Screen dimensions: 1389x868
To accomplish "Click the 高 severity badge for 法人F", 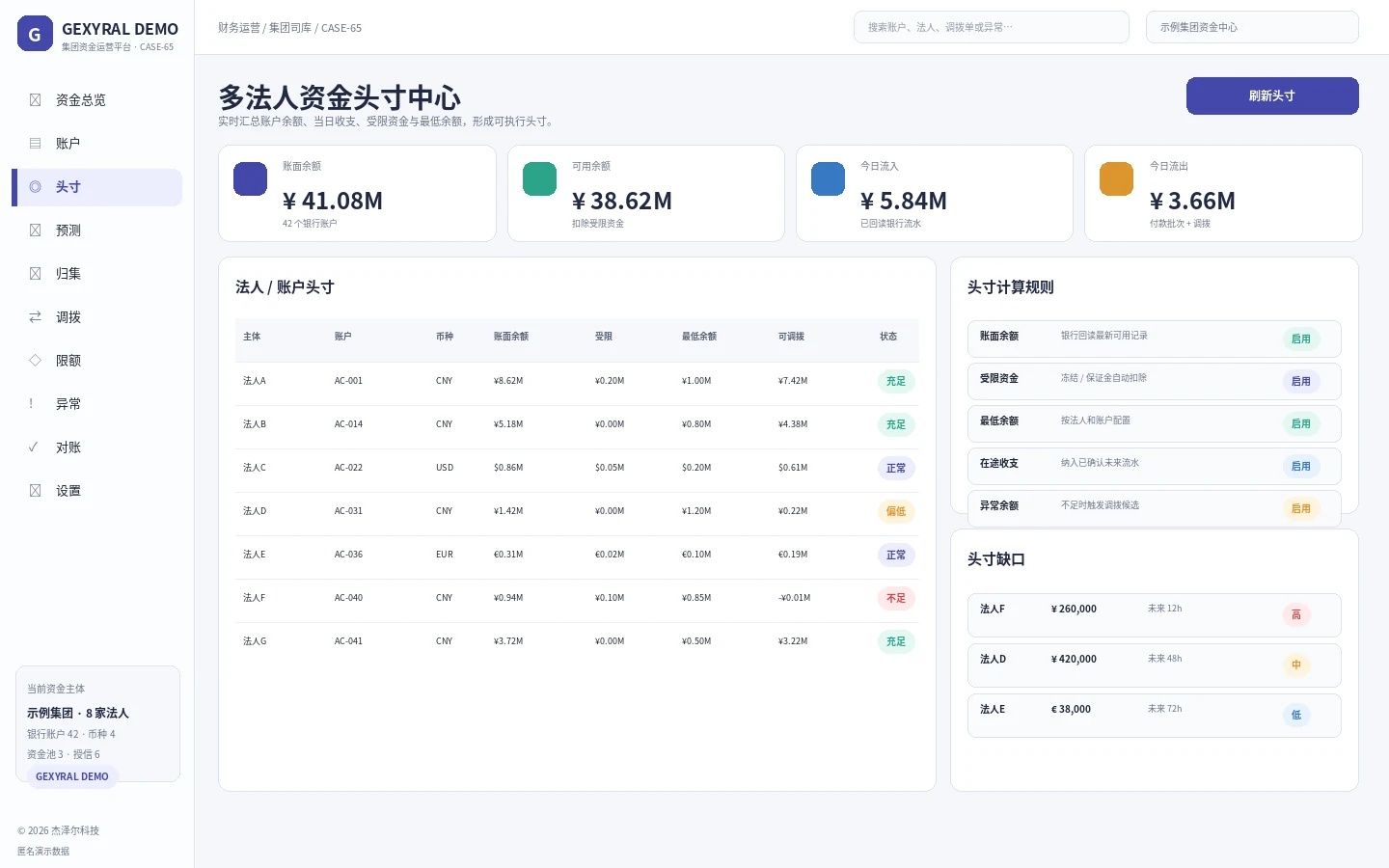I will coord(1296,614).
